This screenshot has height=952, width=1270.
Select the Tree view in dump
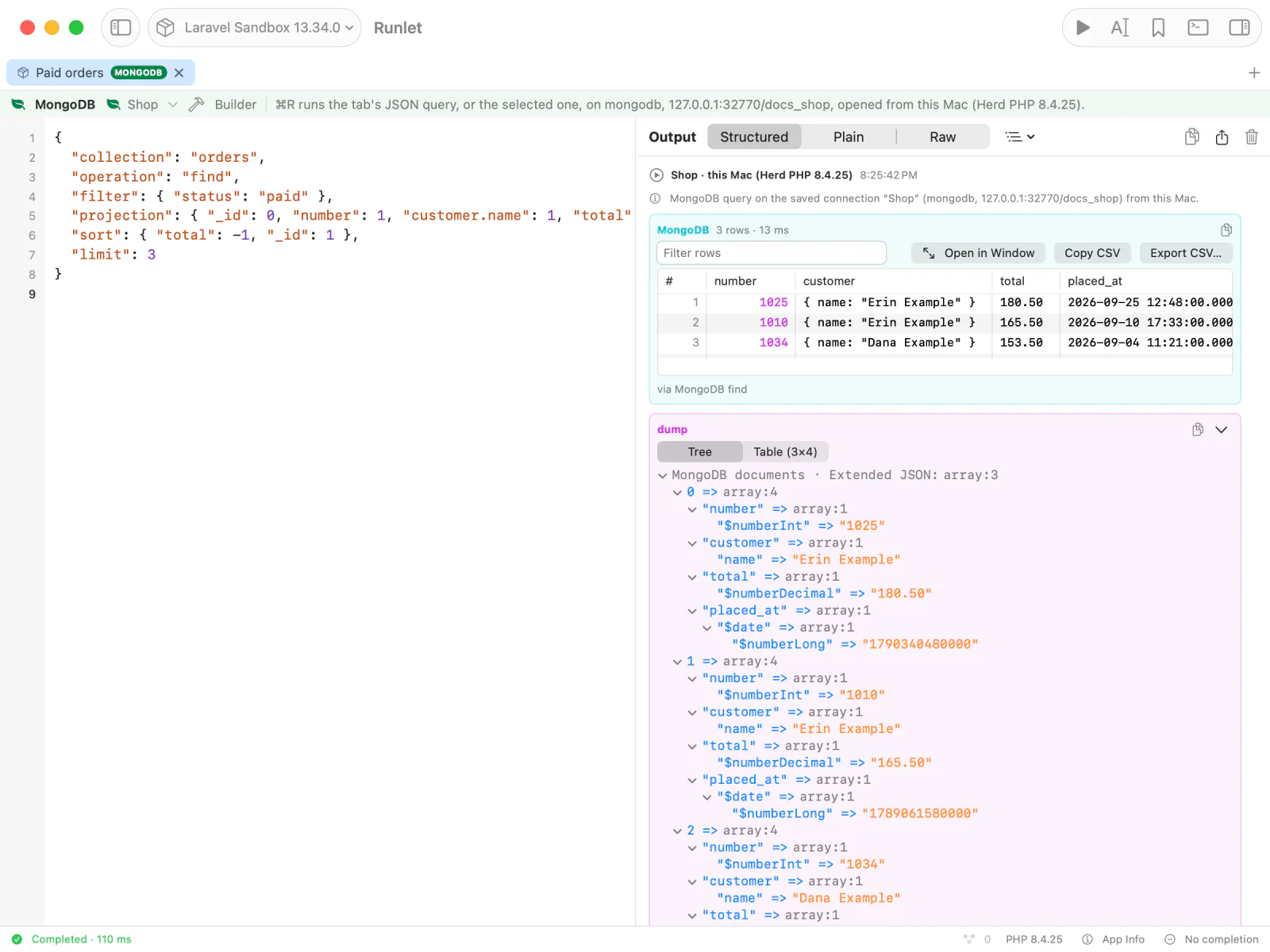click(x=700, y=452)
